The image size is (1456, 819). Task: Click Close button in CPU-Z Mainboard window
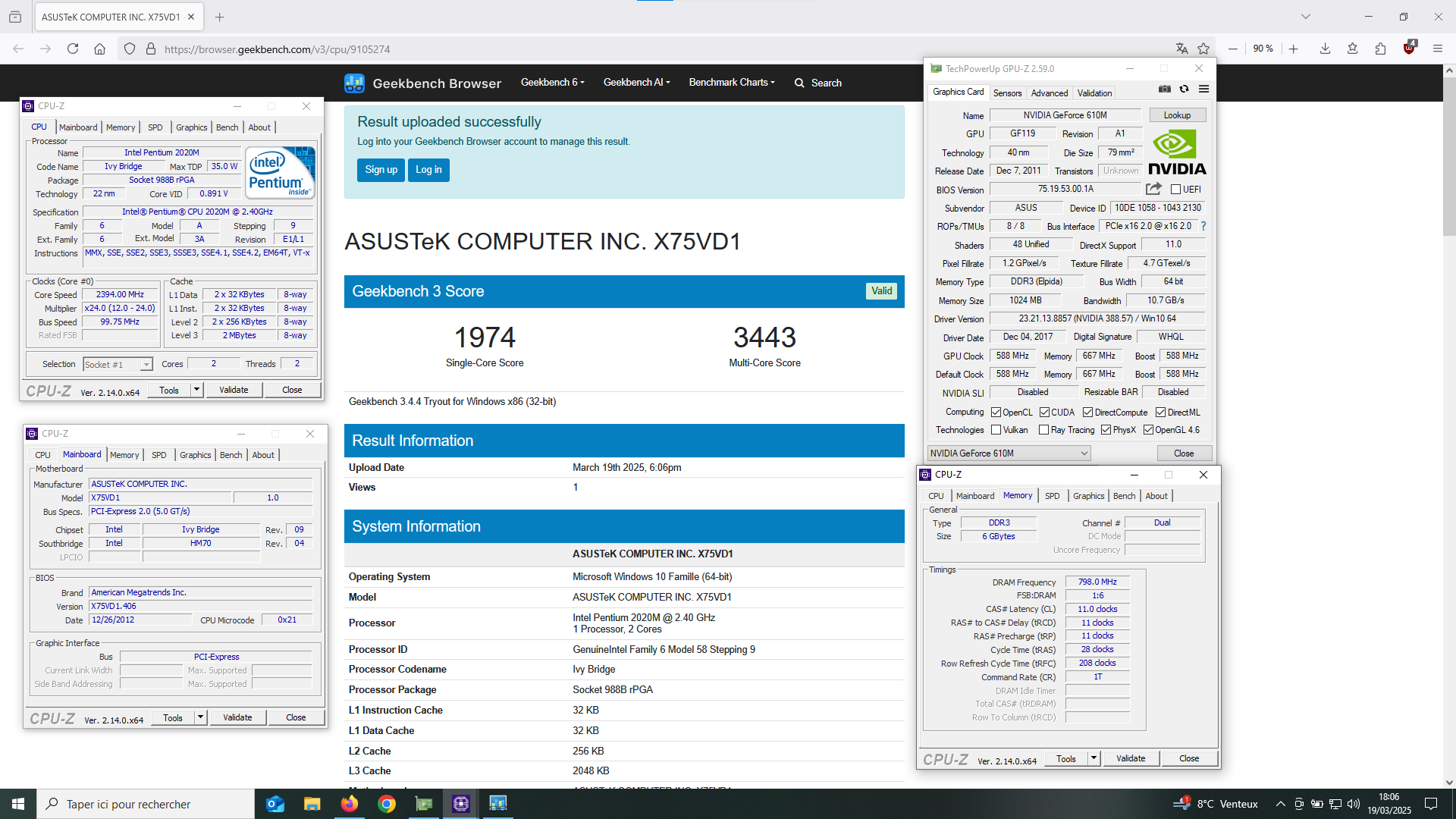point(296,717)
